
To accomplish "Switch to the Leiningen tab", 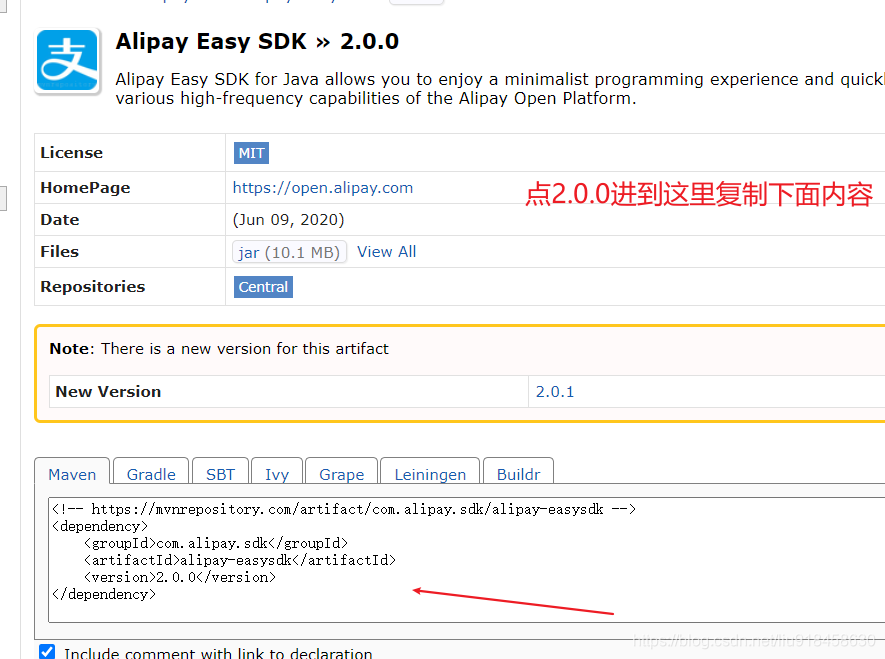I will tap(430, 472).
